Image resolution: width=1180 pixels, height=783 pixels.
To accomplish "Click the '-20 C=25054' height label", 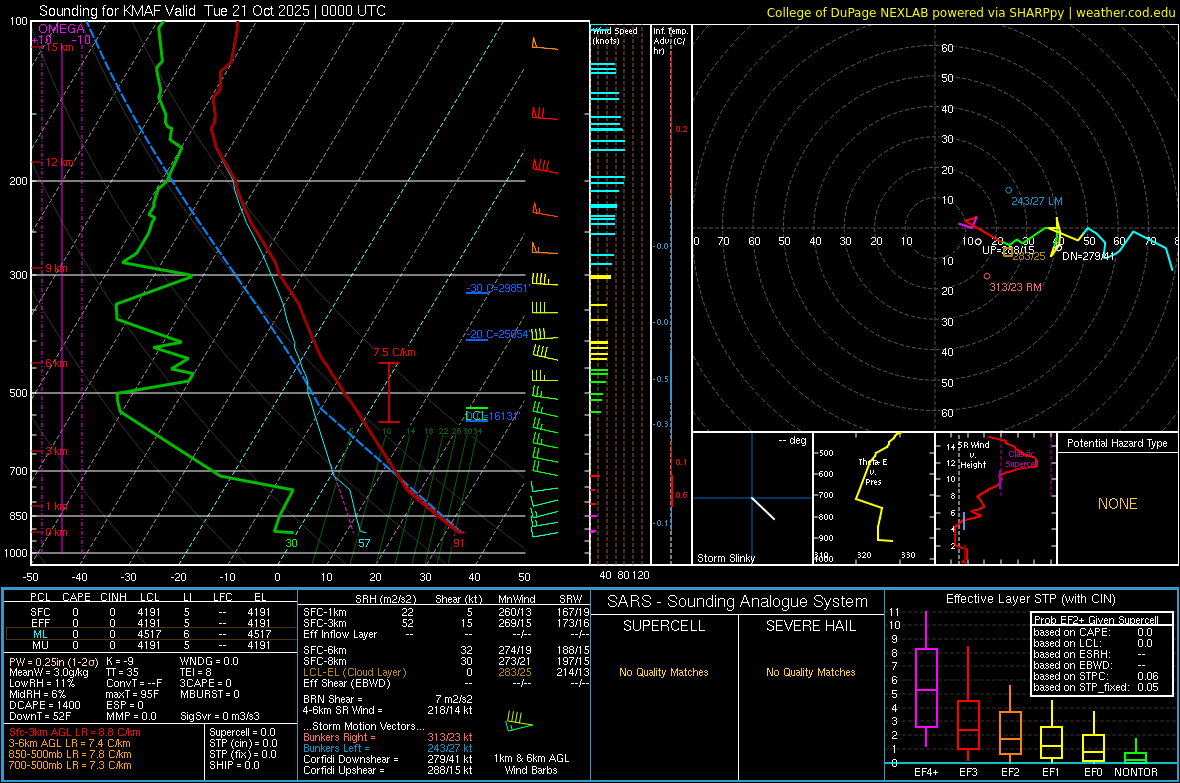I will 497,334.
